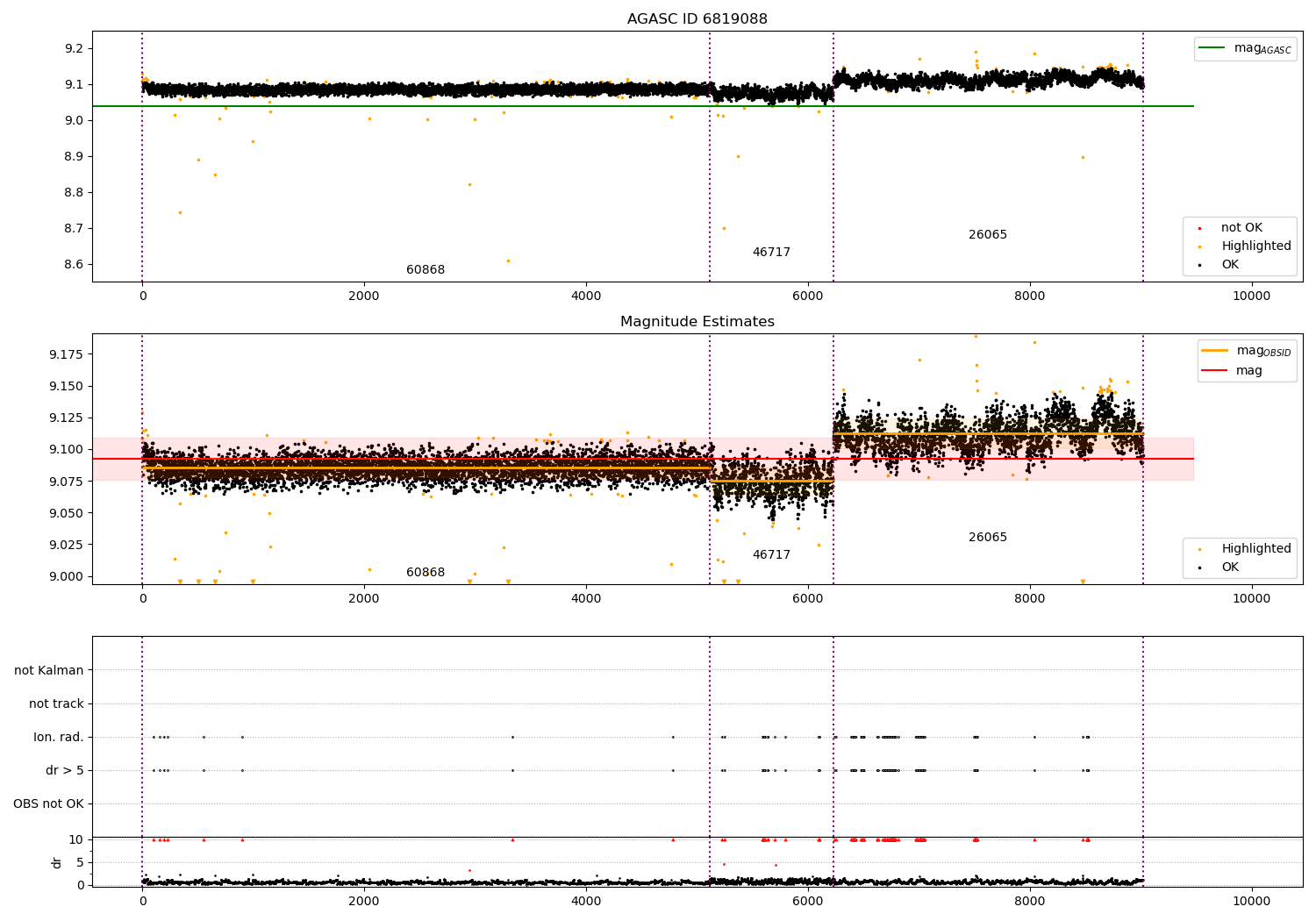Click 'OK' in the top plot's lower legend
This screenshot has width=1316, height=921.
tap(1230, 265)
